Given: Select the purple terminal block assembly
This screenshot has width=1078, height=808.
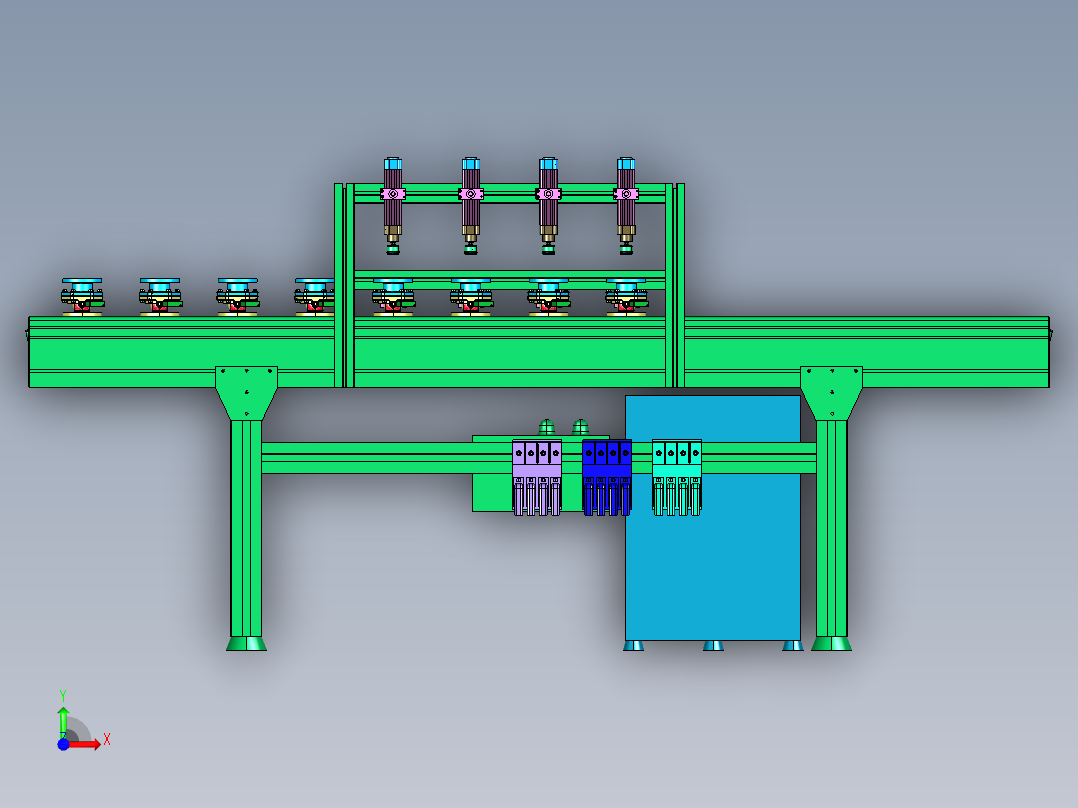Looking at the screenshot, I should (537, 478).
